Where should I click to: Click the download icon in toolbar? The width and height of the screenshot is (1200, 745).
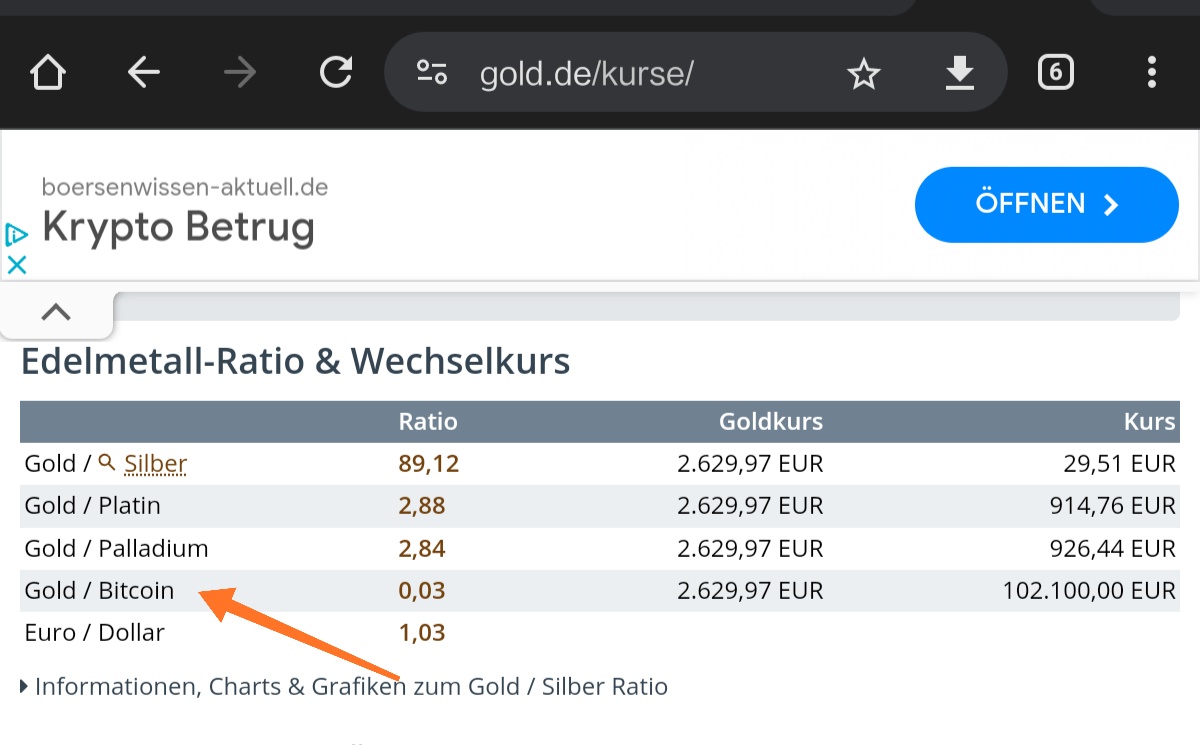(x=960, y=73)
